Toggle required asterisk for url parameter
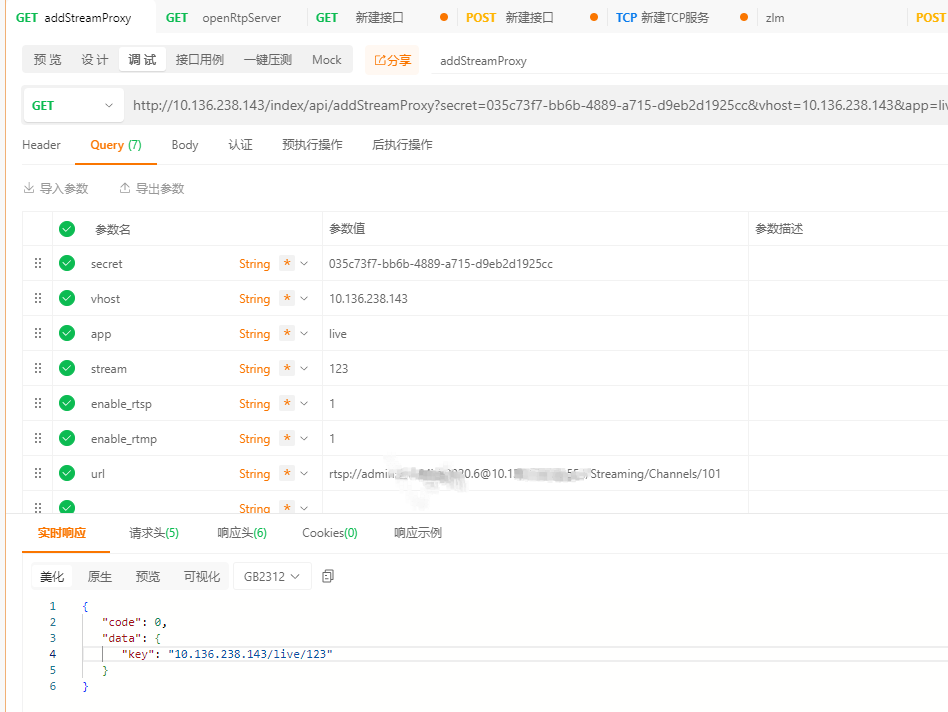Viewport: 948px width, 712px height. point(287,473)
